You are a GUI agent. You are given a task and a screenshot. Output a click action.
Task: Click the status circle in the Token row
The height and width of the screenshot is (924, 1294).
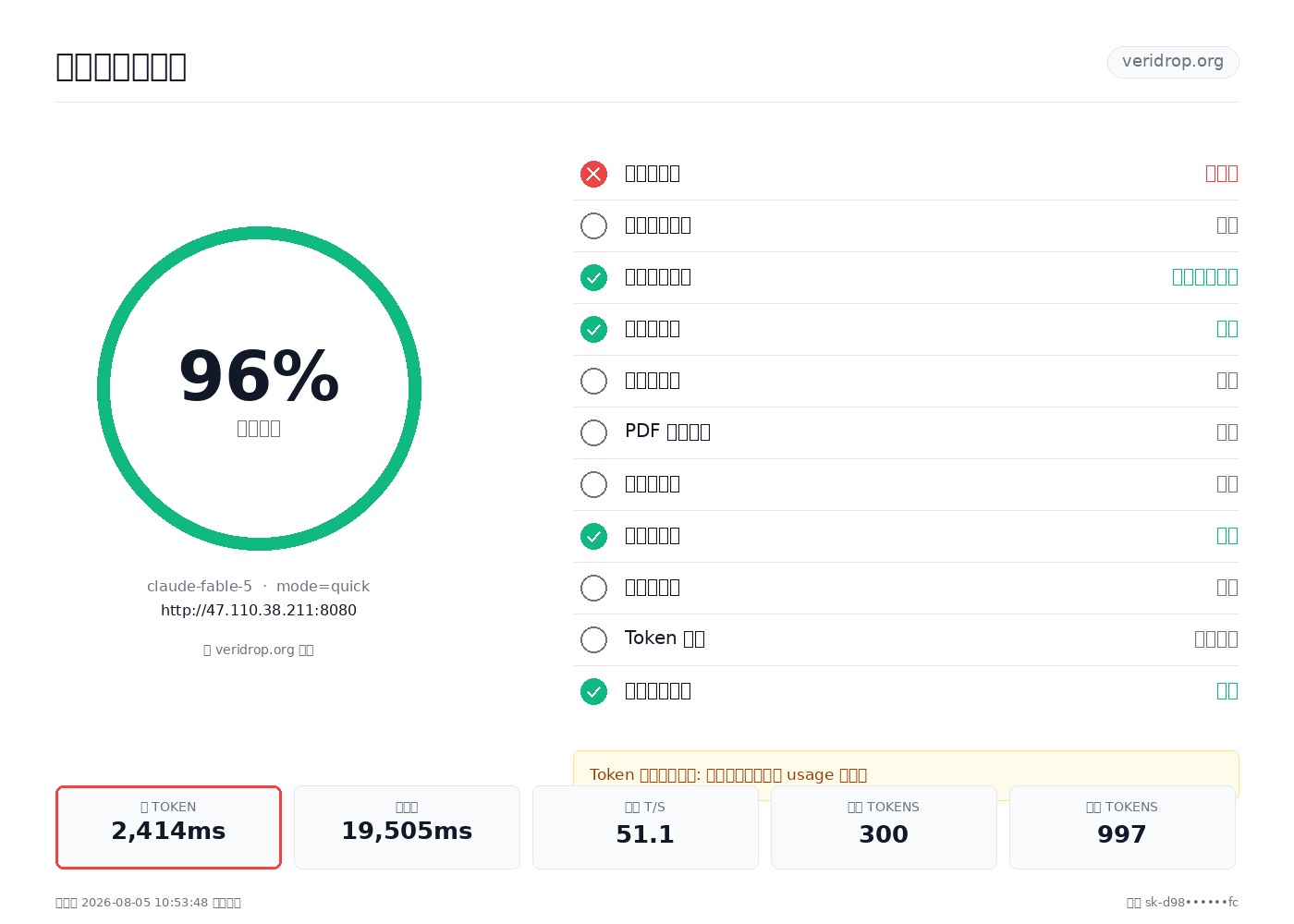click(593, 639)
